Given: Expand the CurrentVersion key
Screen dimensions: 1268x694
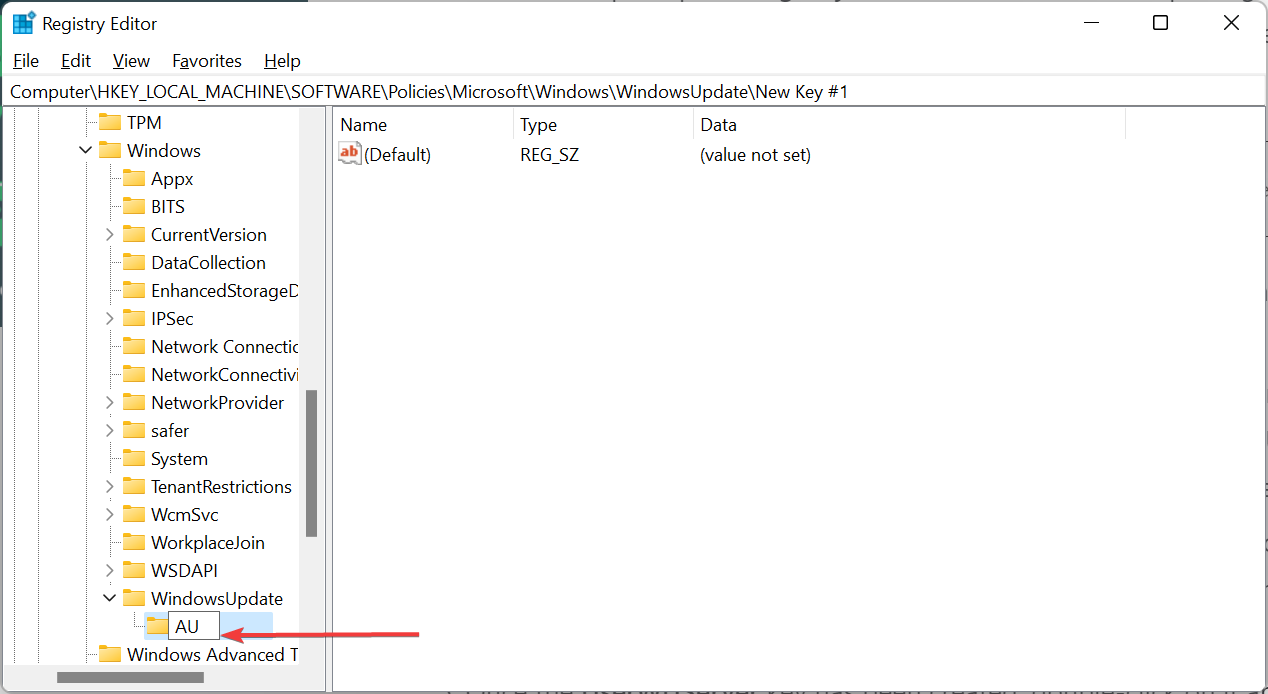Looking at the screenshot, I should (110, 235).
